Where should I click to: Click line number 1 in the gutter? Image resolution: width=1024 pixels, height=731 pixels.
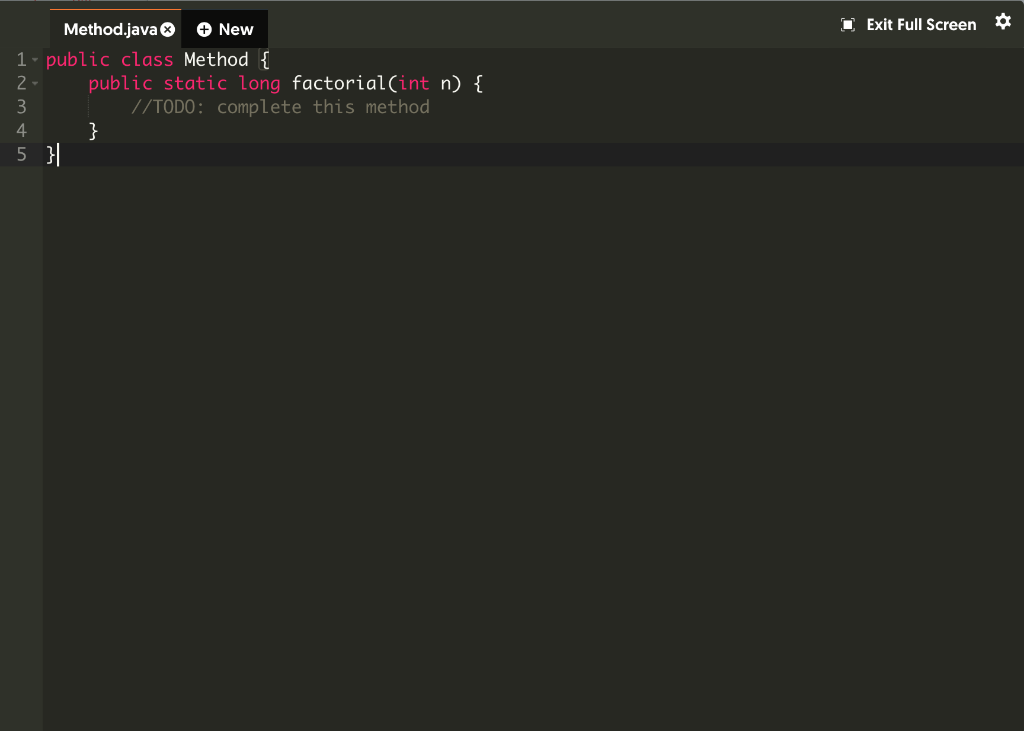[21, 59]
